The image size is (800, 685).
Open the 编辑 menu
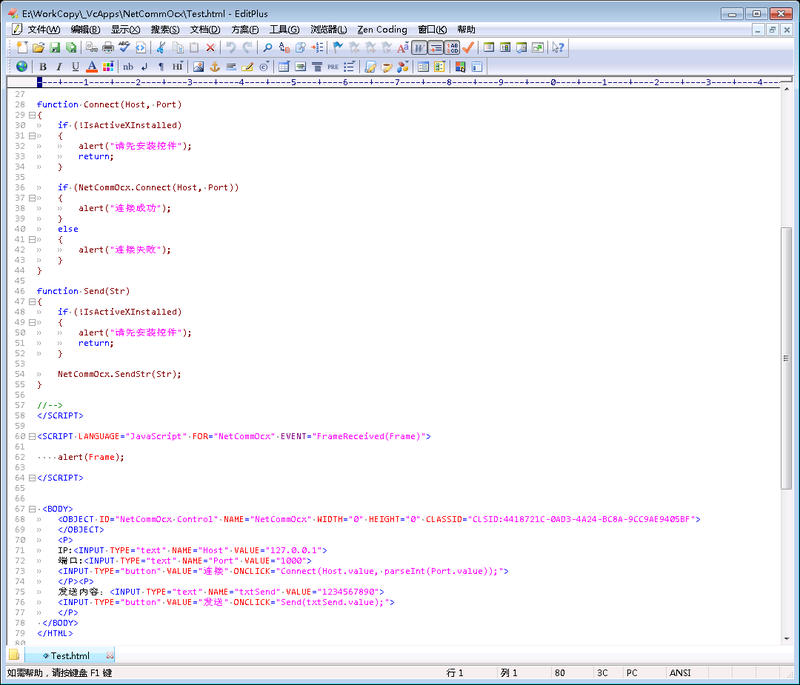[x=85, y=30]
